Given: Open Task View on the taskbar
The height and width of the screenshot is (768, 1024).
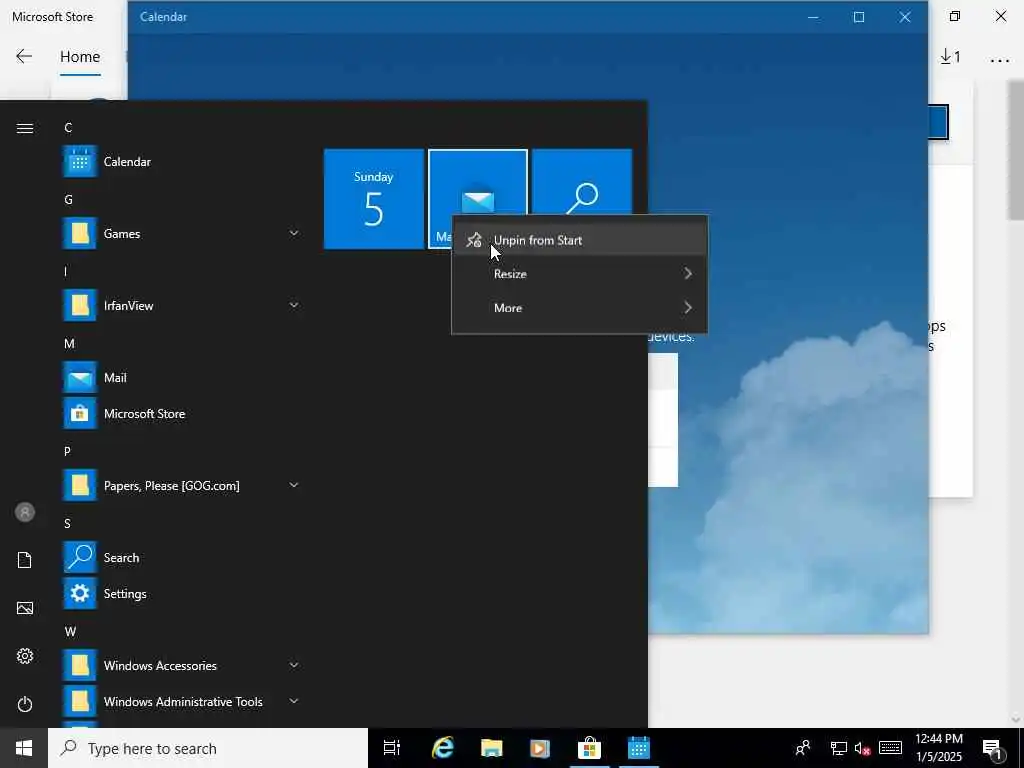Looking at the screenshot, I should click(x=392, y=748).
